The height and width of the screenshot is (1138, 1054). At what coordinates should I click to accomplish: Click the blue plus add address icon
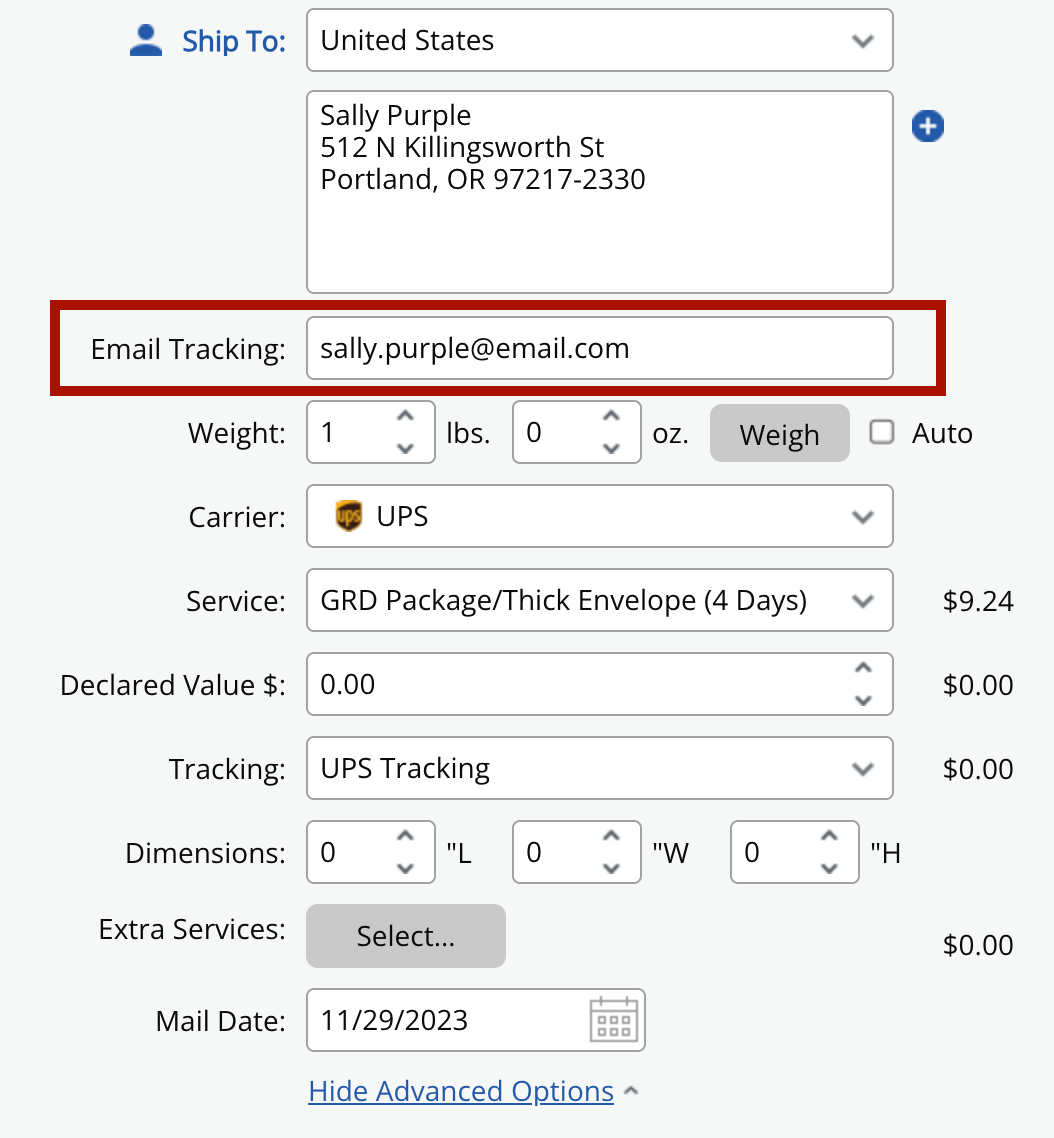coord(927,127)
